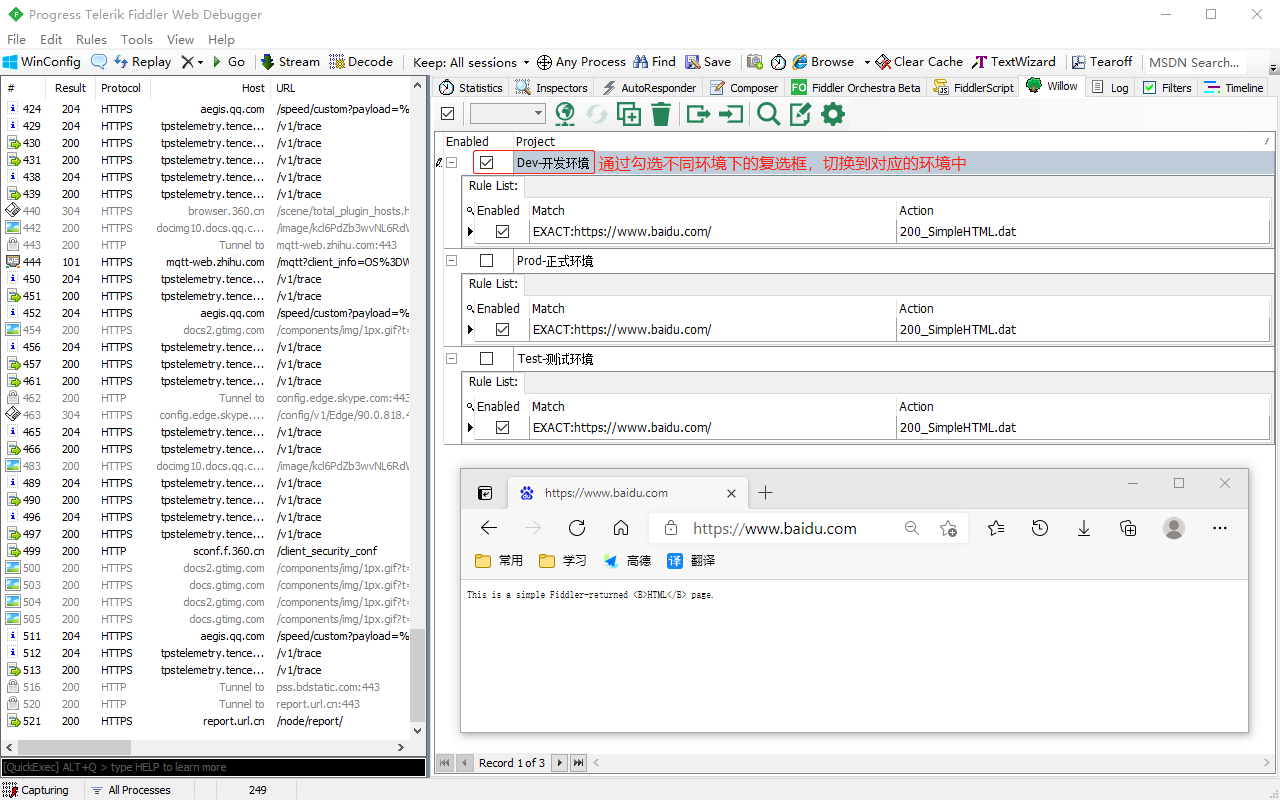This screenshot has height=800, width=1280.
Task: Save sessions using Save toolbar button
Action: 708,62
